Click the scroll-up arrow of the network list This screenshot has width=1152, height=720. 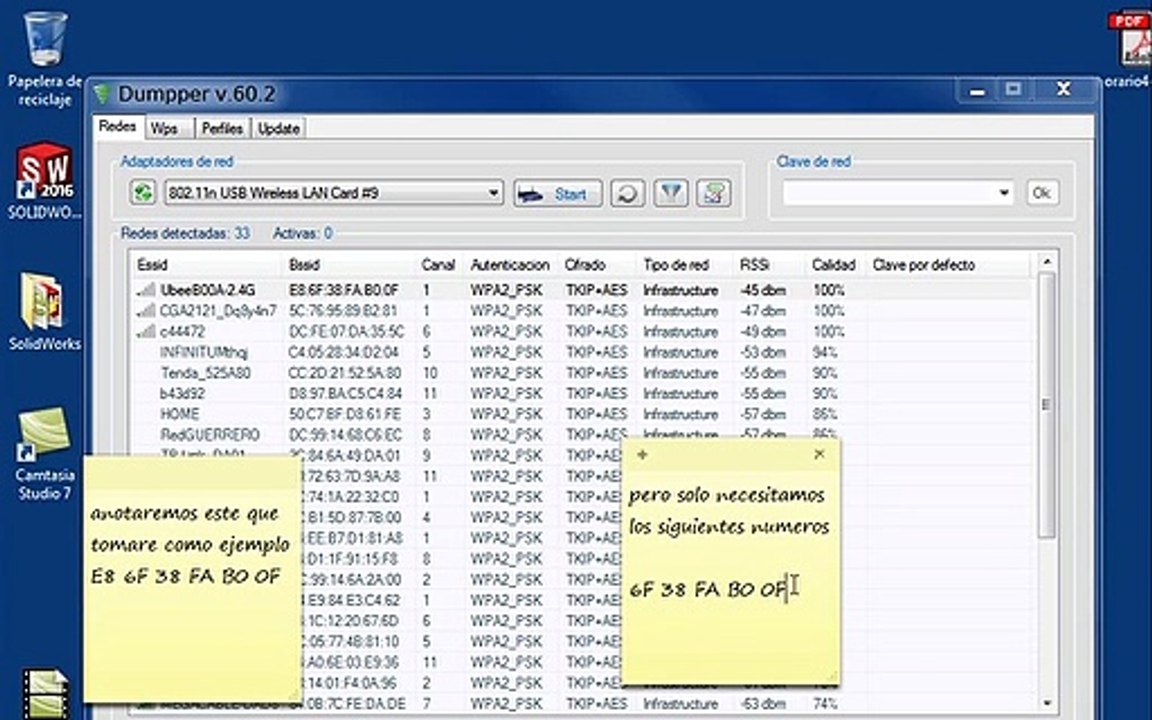pyautogui.click(x=1047, y=262)
